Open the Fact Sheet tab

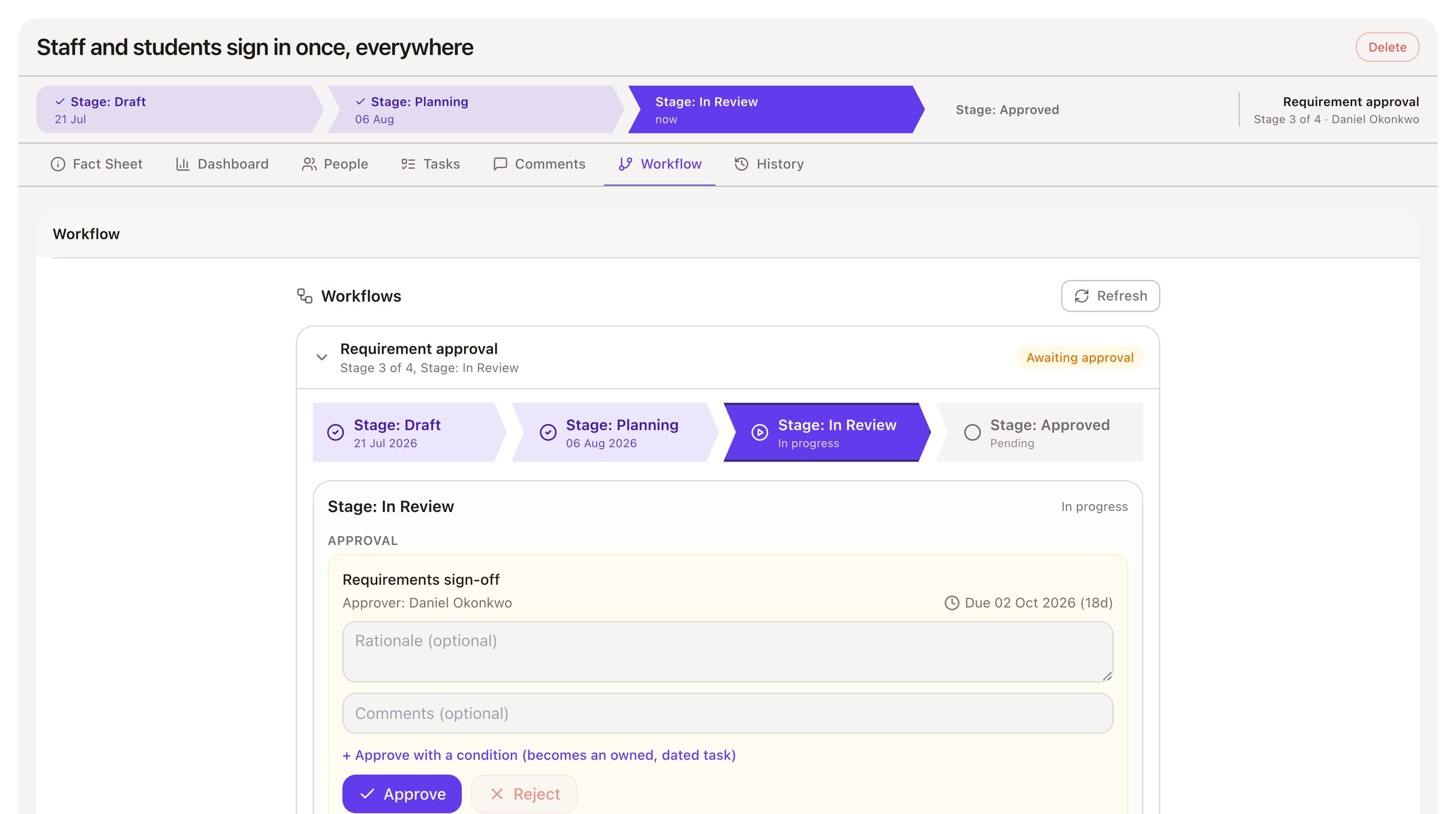97,164
